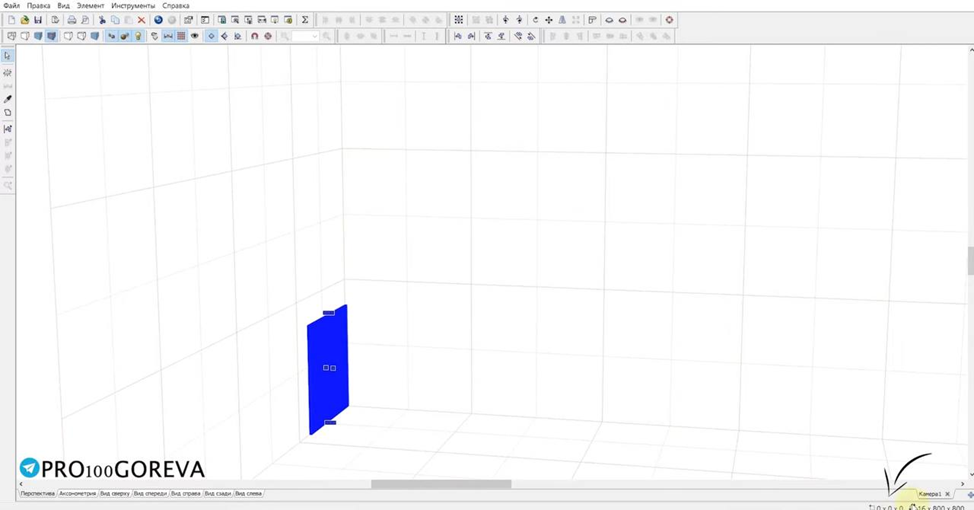Toggle the red magnet snap icon
Image resolution: width=974 pixels, height=510 pixels.
255,36
